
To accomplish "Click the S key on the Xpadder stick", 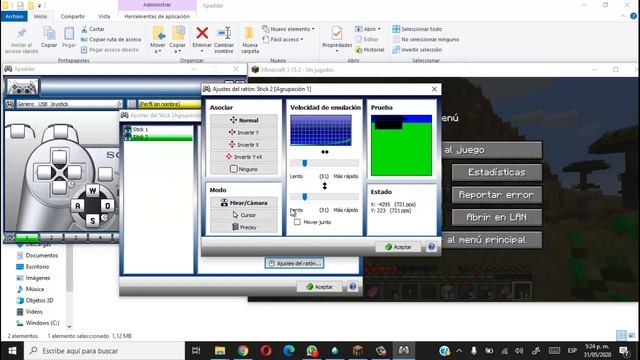I will point(93,221).
